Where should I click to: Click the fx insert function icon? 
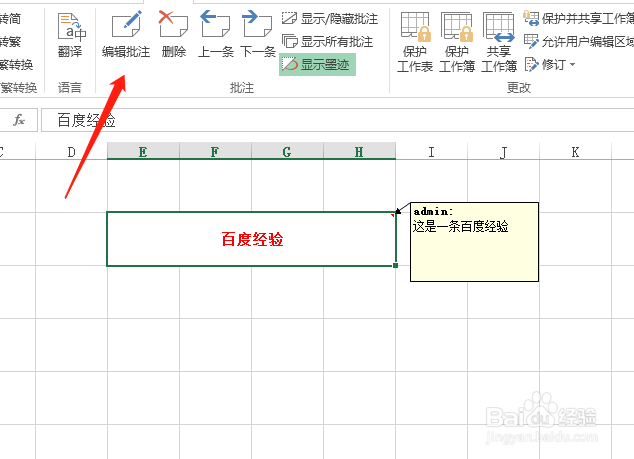(x=19, y=120)
